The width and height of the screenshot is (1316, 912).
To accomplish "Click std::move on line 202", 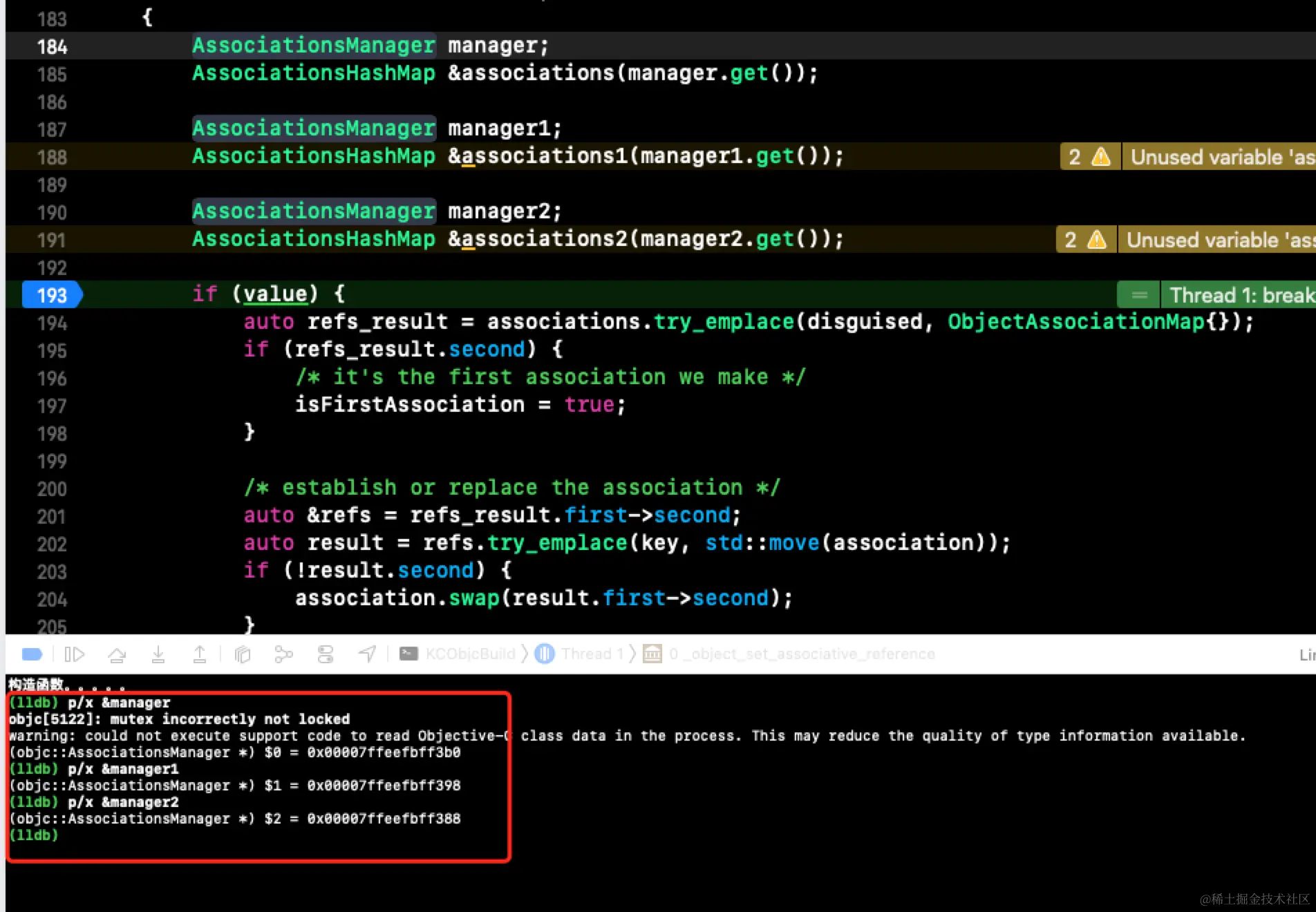I will pyautogui.click(x=762, y=543).
